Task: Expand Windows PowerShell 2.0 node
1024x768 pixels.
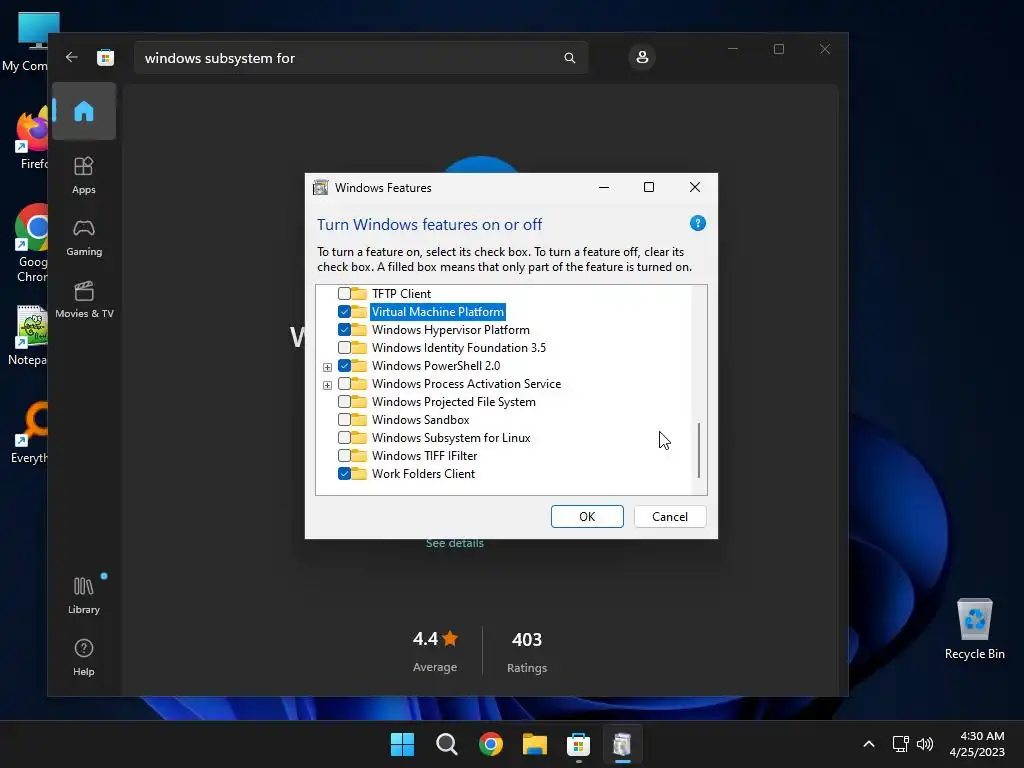Action: pyautogui.click(x=327, y=367)
